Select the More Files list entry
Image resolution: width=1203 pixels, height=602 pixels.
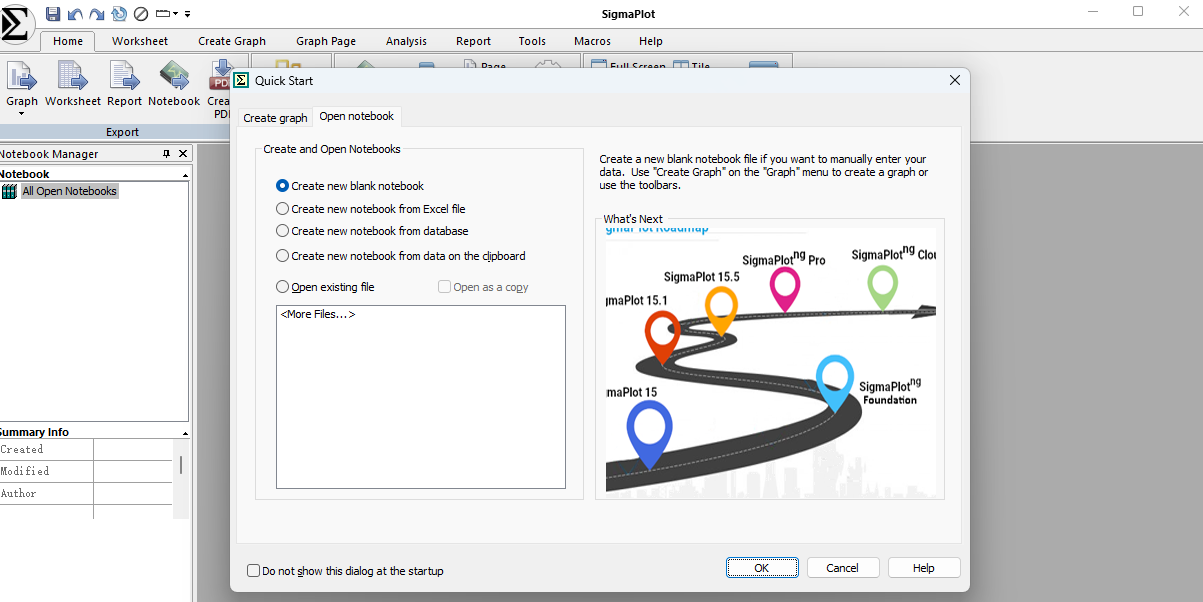318,315
